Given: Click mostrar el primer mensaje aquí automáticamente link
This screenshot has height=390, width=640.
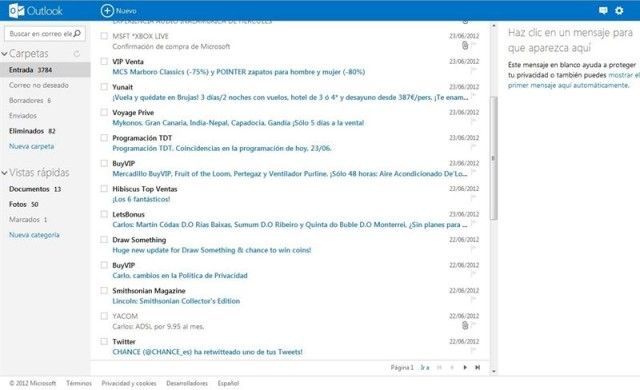Looking at the screenshot, I should (574, 80).
